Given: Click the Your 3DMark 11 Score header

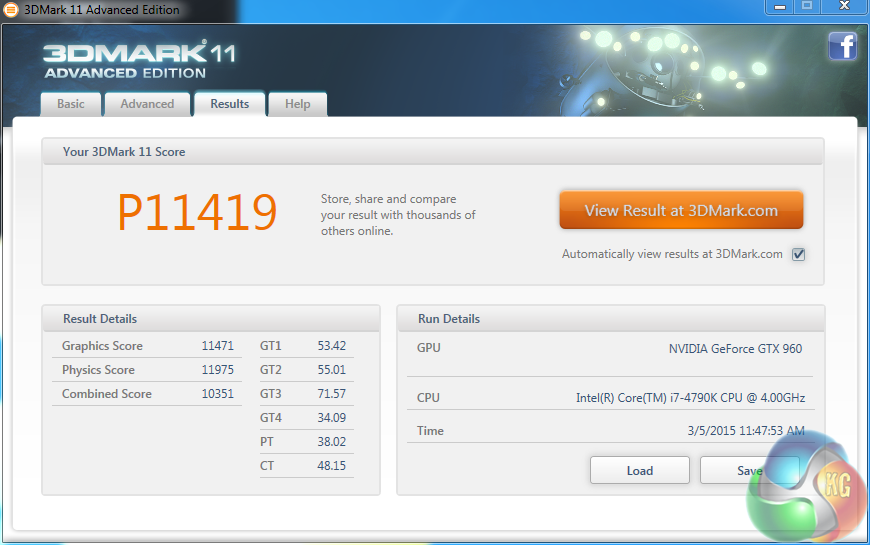Looking at the screenshot, I should click(433, 152).
